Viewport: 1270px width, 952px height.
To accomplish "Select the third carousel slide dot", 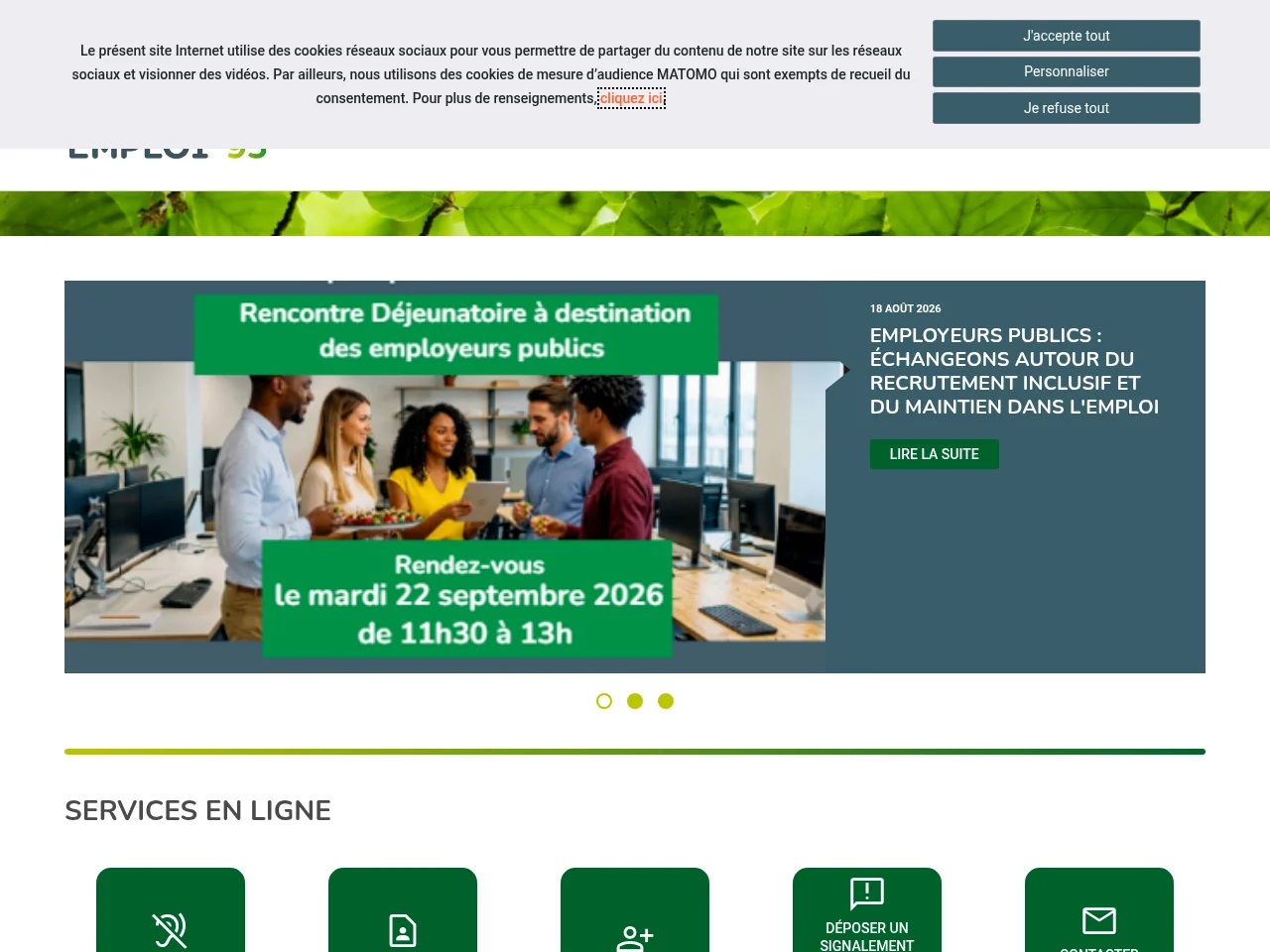I will pos(666,701).
